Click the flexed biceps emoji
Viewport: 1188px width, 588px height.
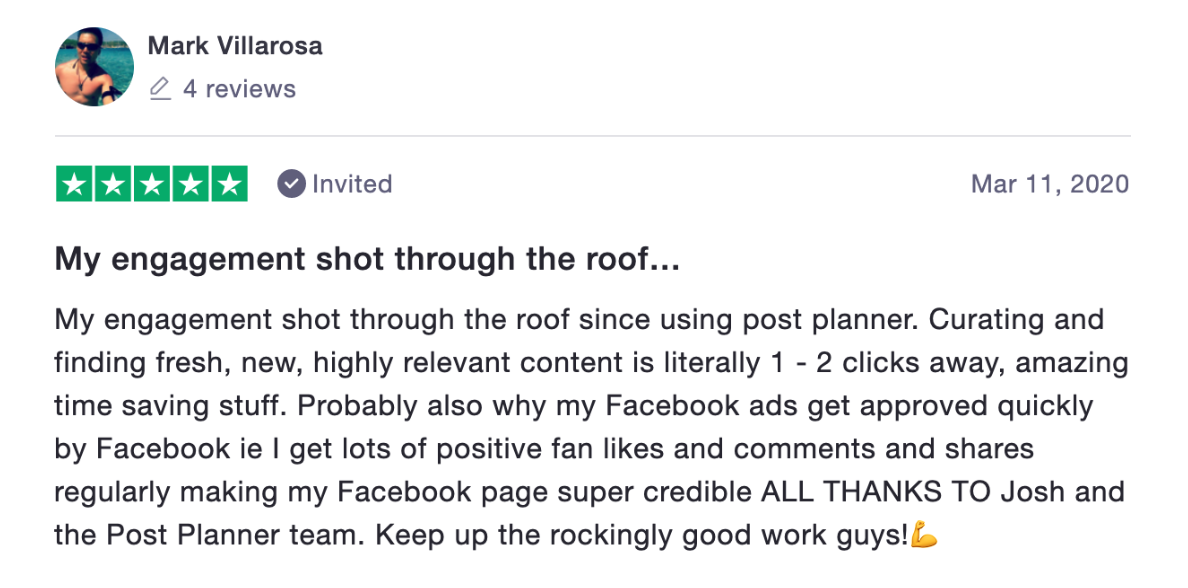pos(924,536)
